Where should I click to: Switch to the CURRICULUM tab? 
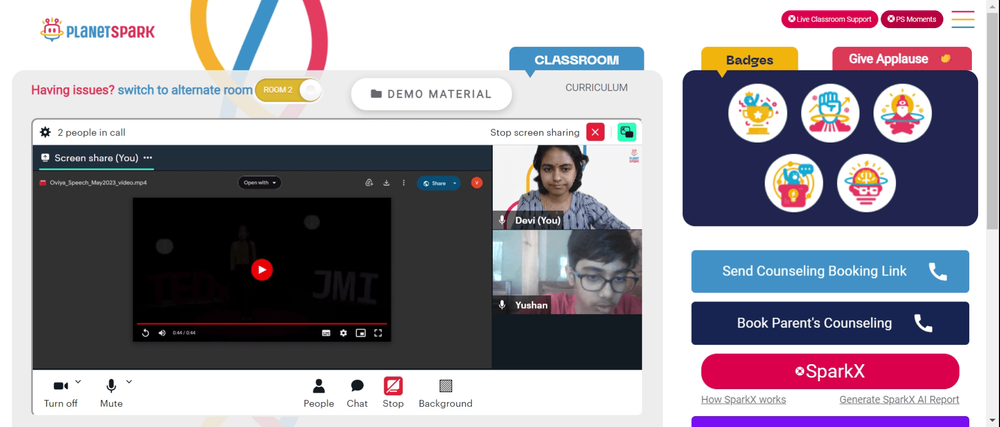[x=596, y=88]
